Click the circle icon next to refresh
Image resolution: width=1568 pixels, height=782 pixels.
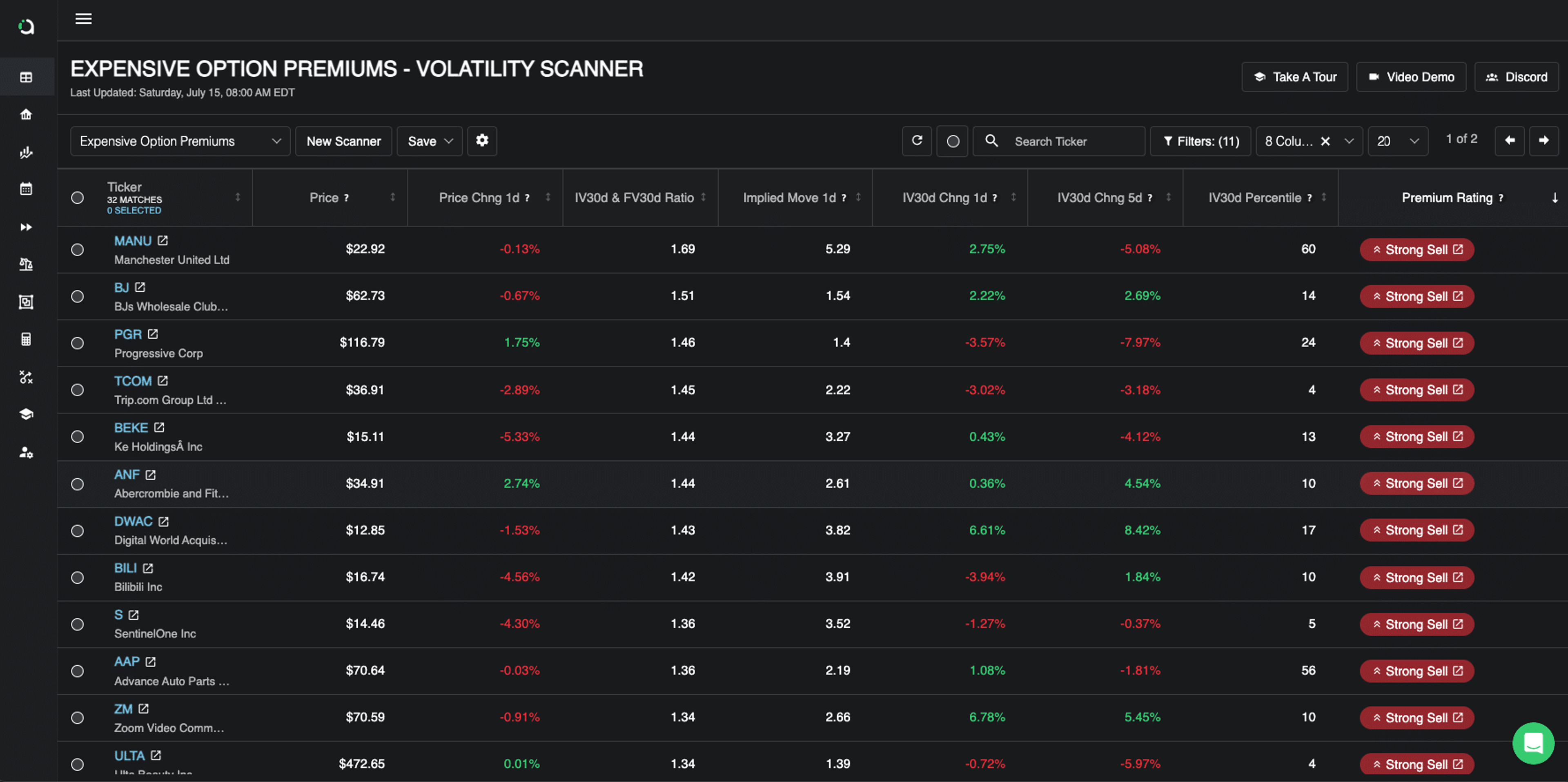pos(953,141)
